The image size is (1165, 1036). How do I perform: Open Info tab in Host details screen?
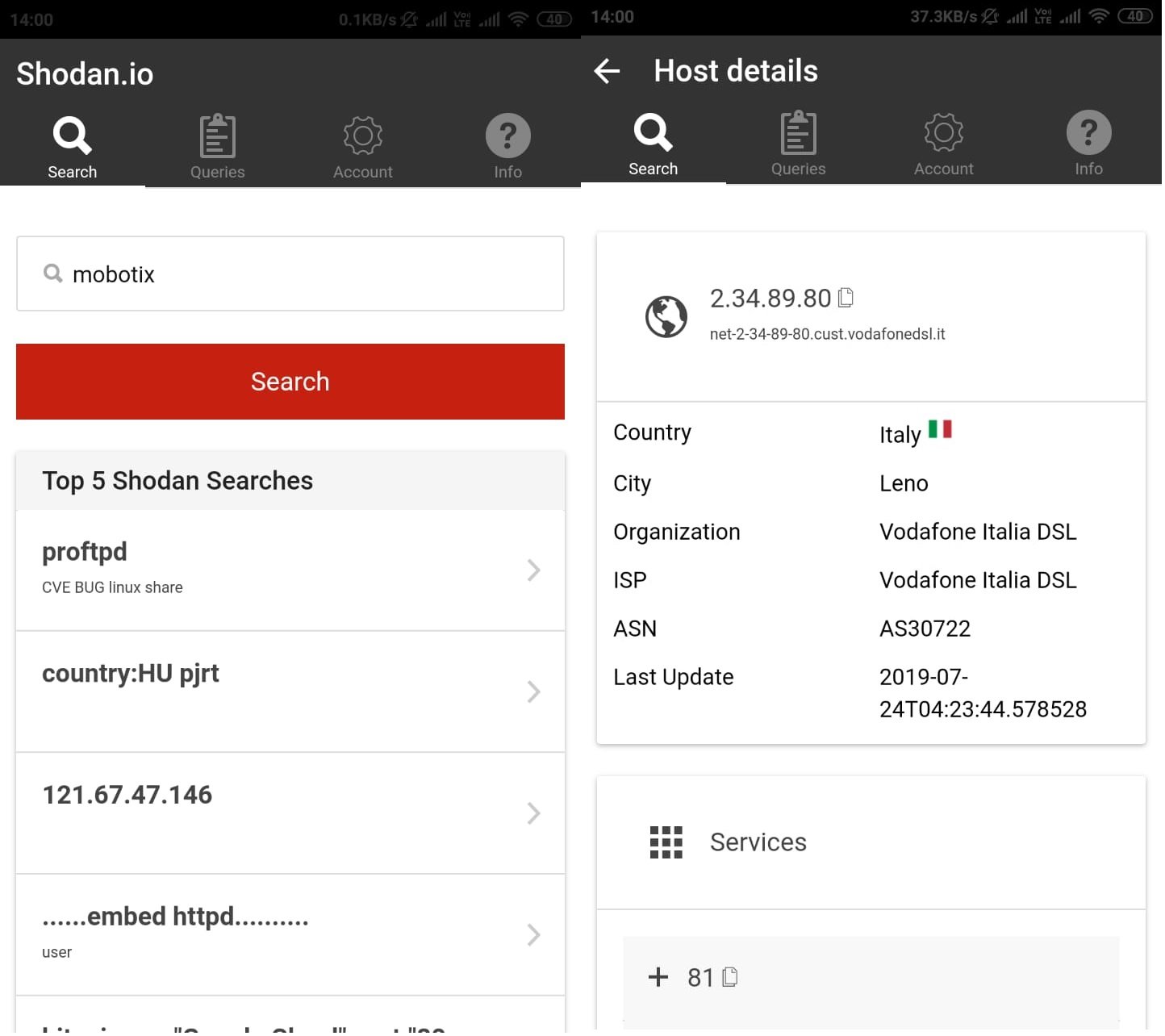click(1089, 144)
